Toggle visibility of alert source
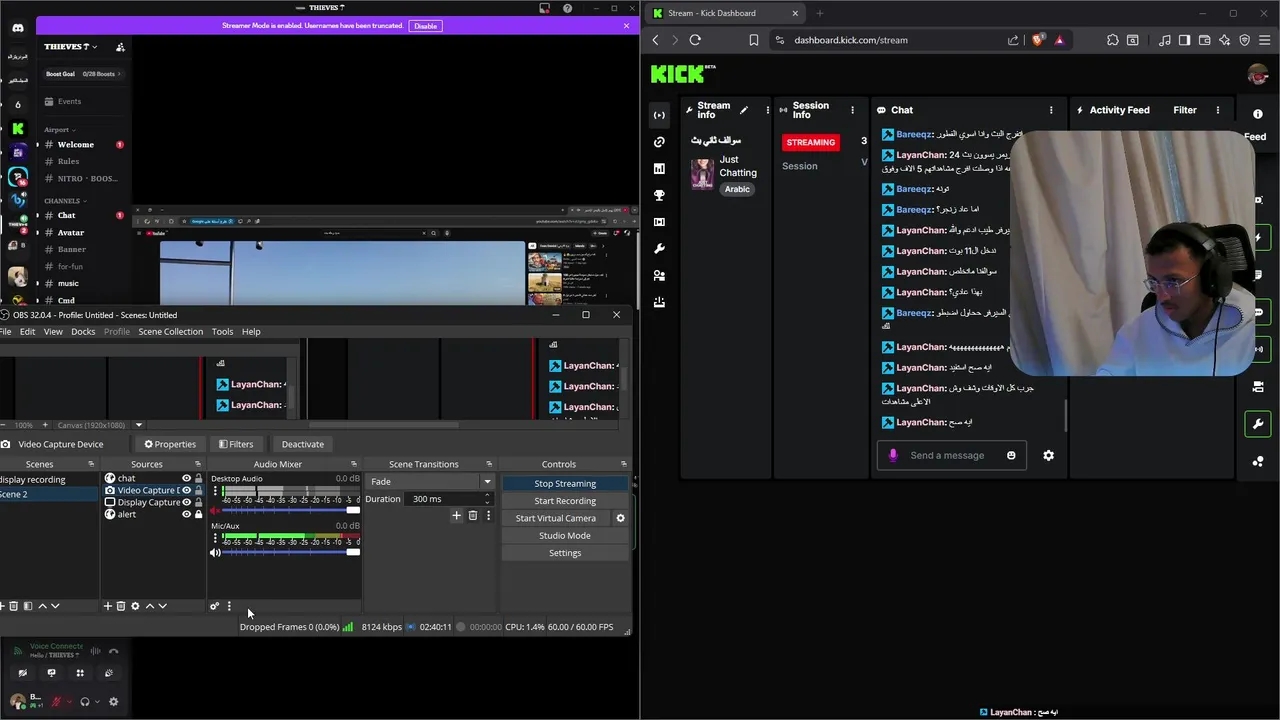The height and width of the screenshot is (720, 1280). (x=186, y=514)
